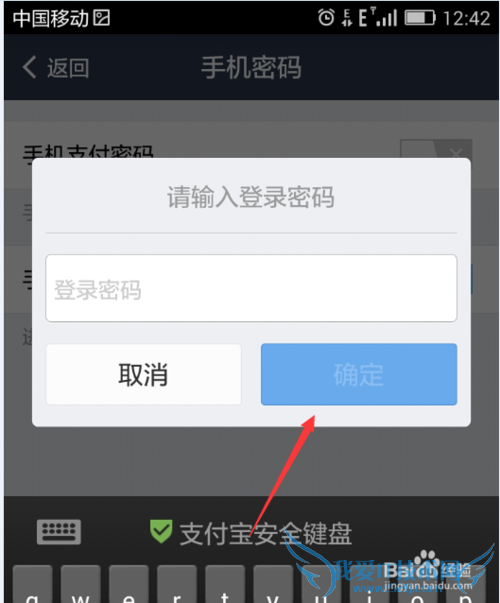This screenshot has height=603, width=500.
Task: Tap the w key on keyboard
Action: (80, 584)
